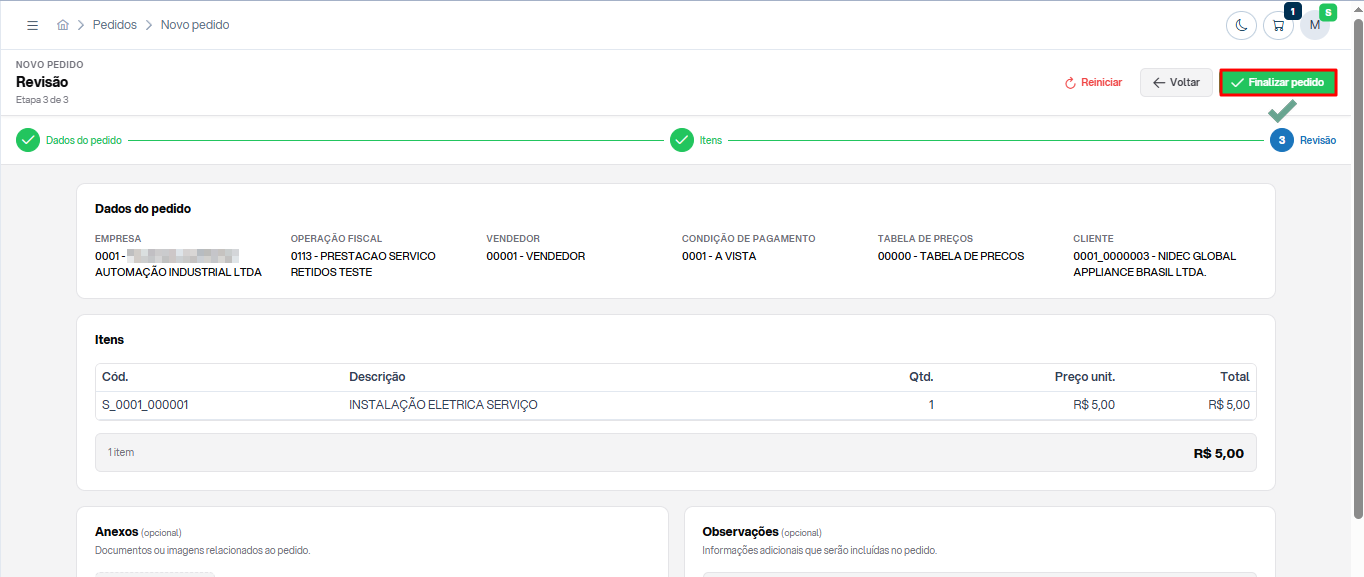
Task: Go back with the Voltar button
Action: point(1177,83)
